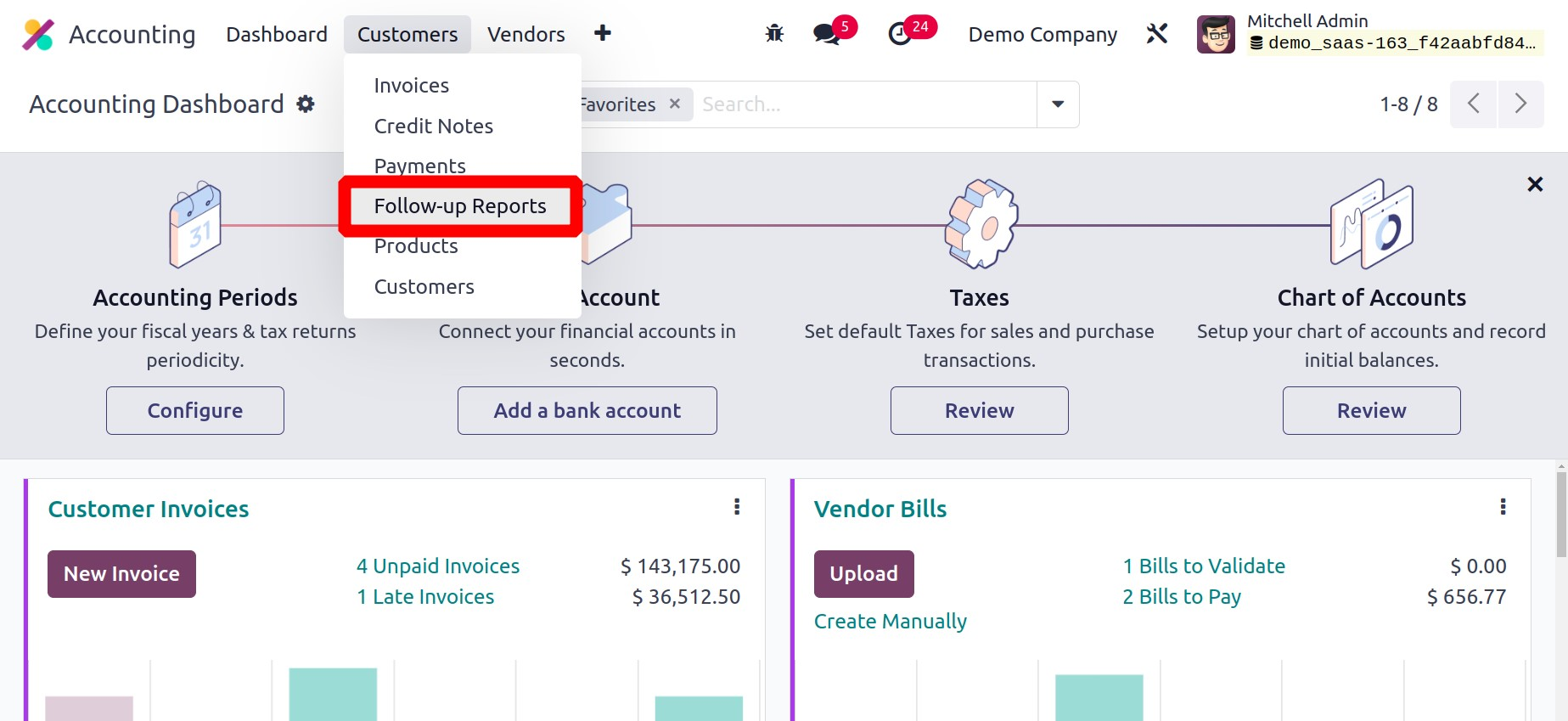1568x721 pixels.
Task: Open the 4 Unpaid Invoices link
Action: pyautogui.click(x=438, y=566)
